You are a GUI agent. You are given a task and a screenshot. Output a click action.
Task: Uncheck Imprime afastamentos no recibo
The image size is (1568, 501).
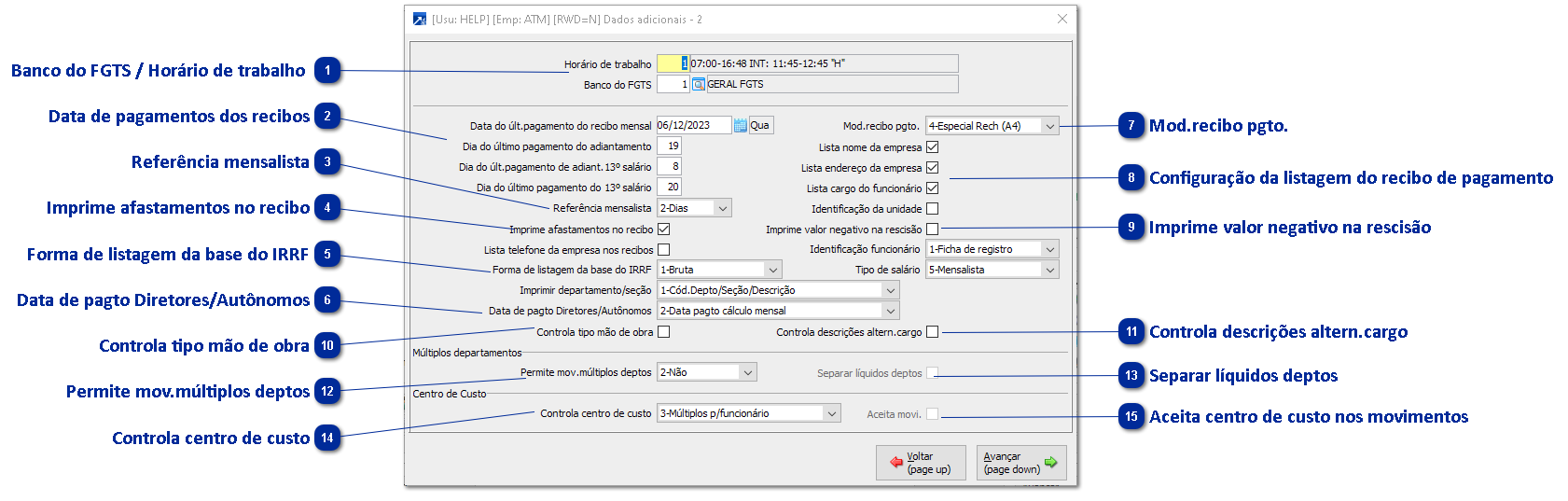664,230
